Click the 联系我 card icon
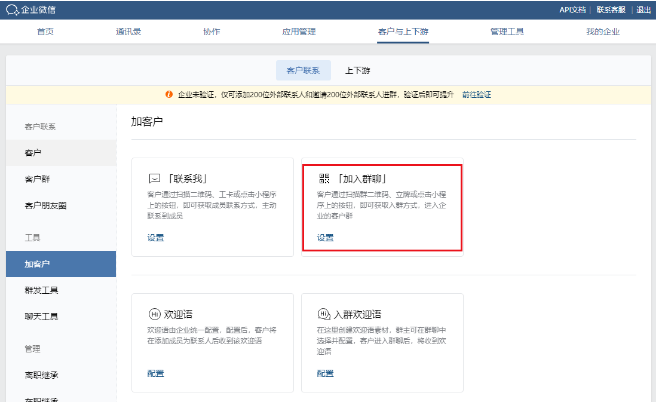656x402 pixels. tap(154, 177)
